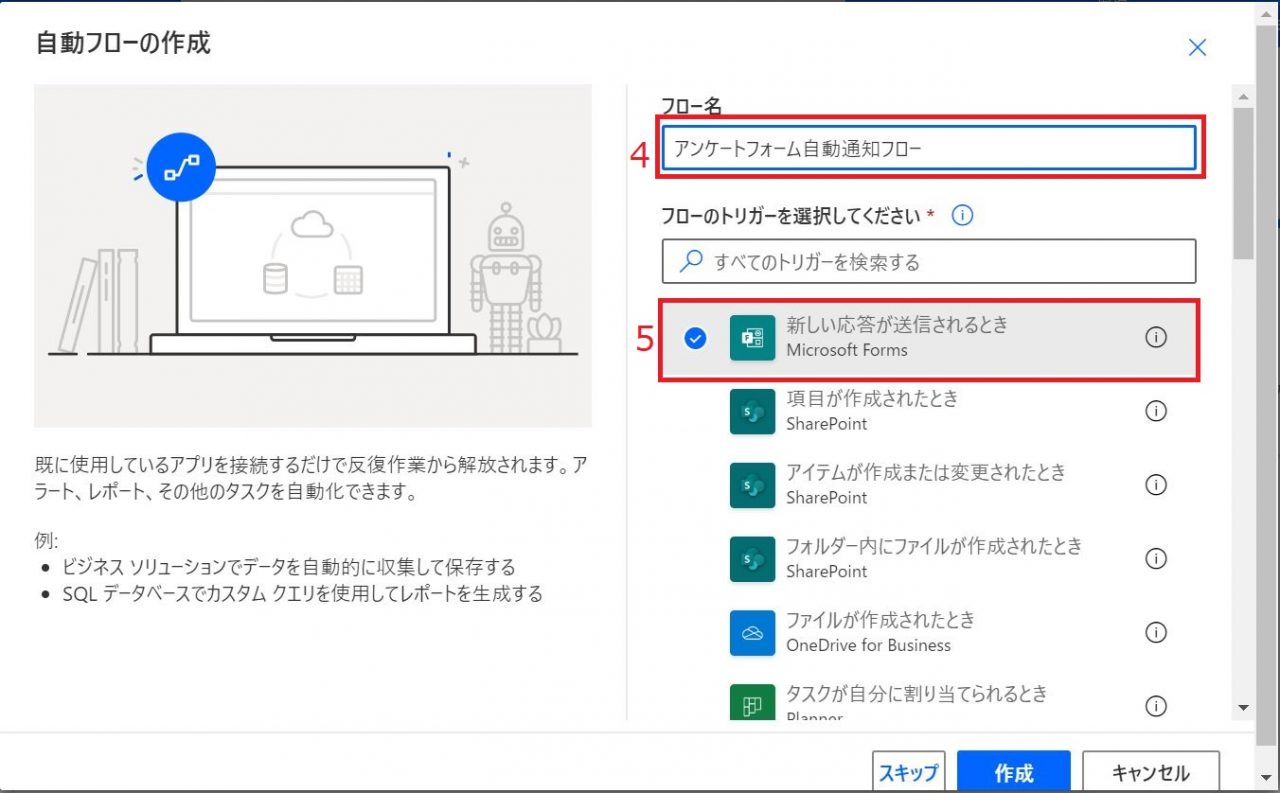The height and width of the screenshot is (793, 1280).
Task: Click the search magnifier icon
Action: (691, 262)
